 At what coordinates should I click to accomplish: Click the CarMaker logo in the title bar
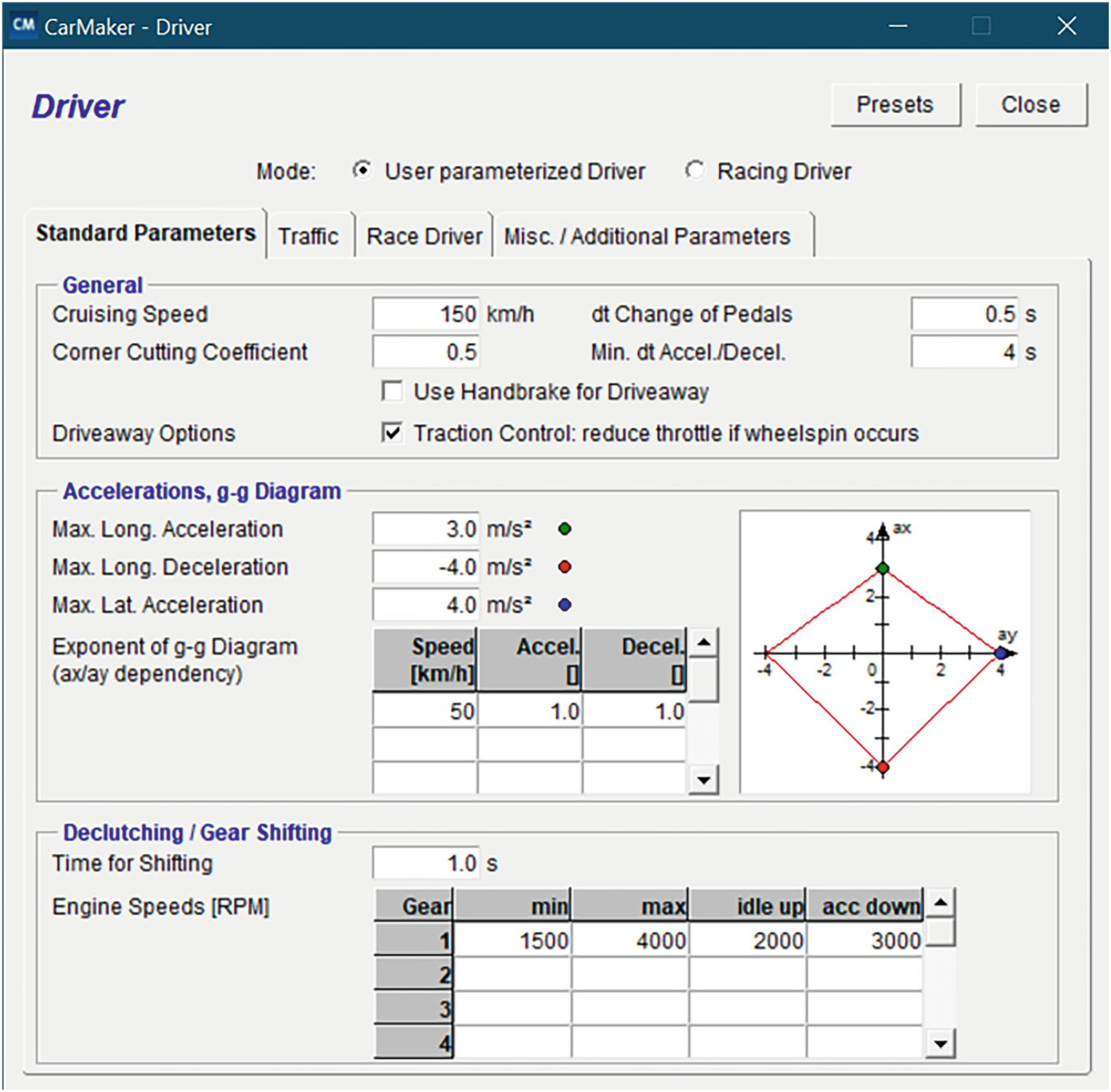pos(24,24)
